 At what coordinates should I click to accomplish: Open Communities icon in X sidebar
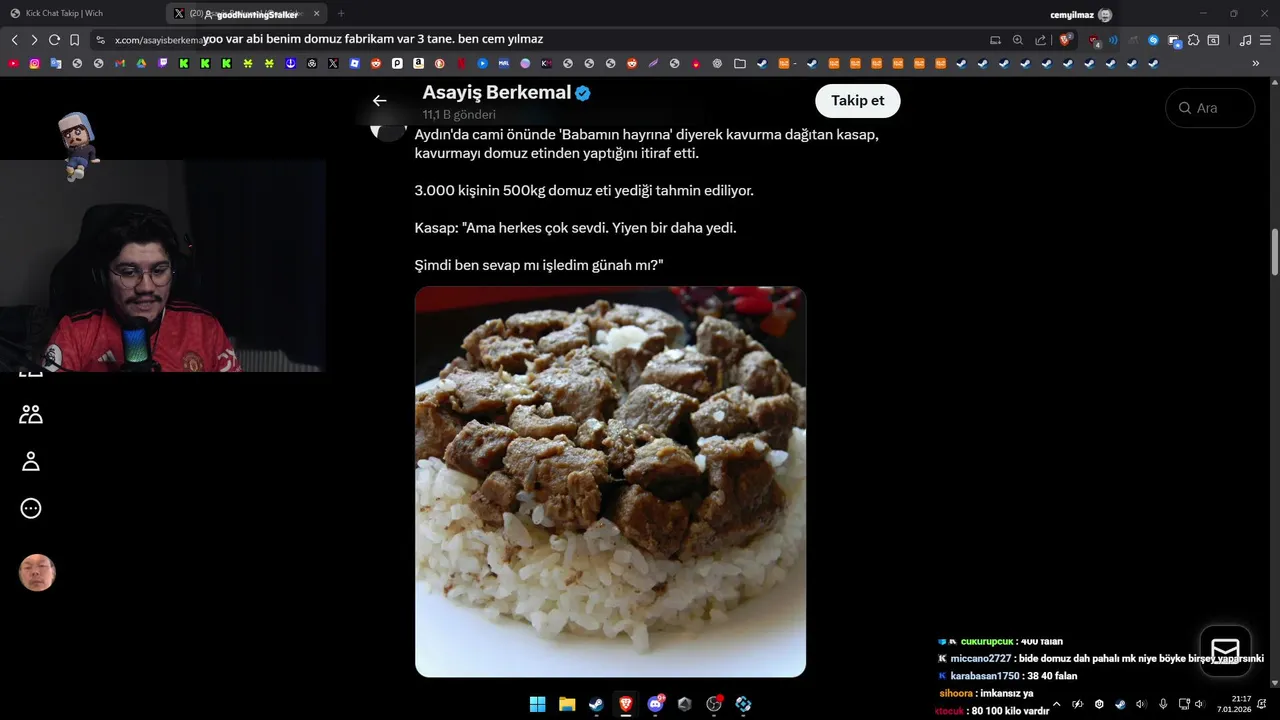click(31, 414)
